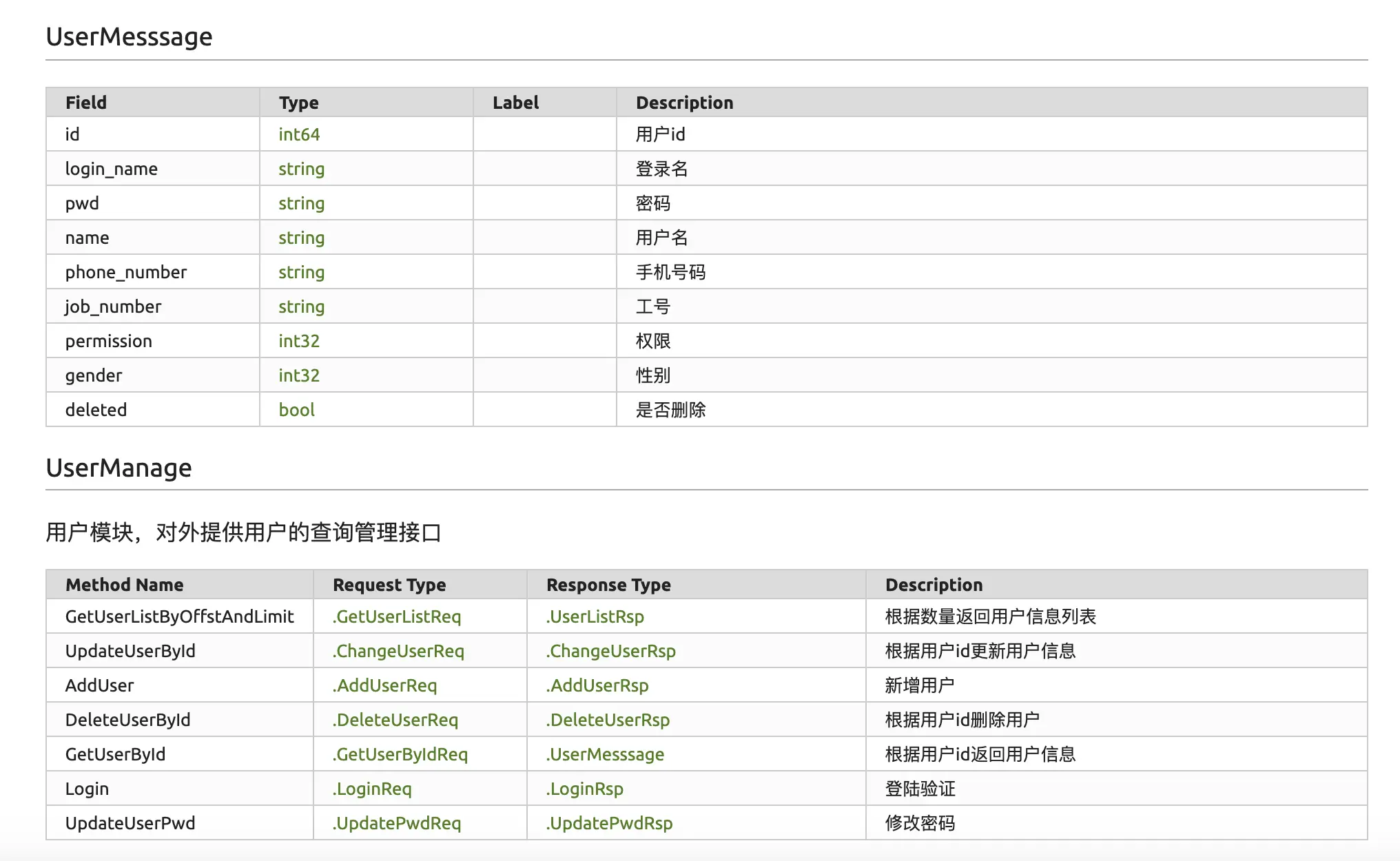Image resolution: width=1400 pixels, height=861 pixels.
Task: Open the .LoginReq link
Action: [x=372, y=789]
